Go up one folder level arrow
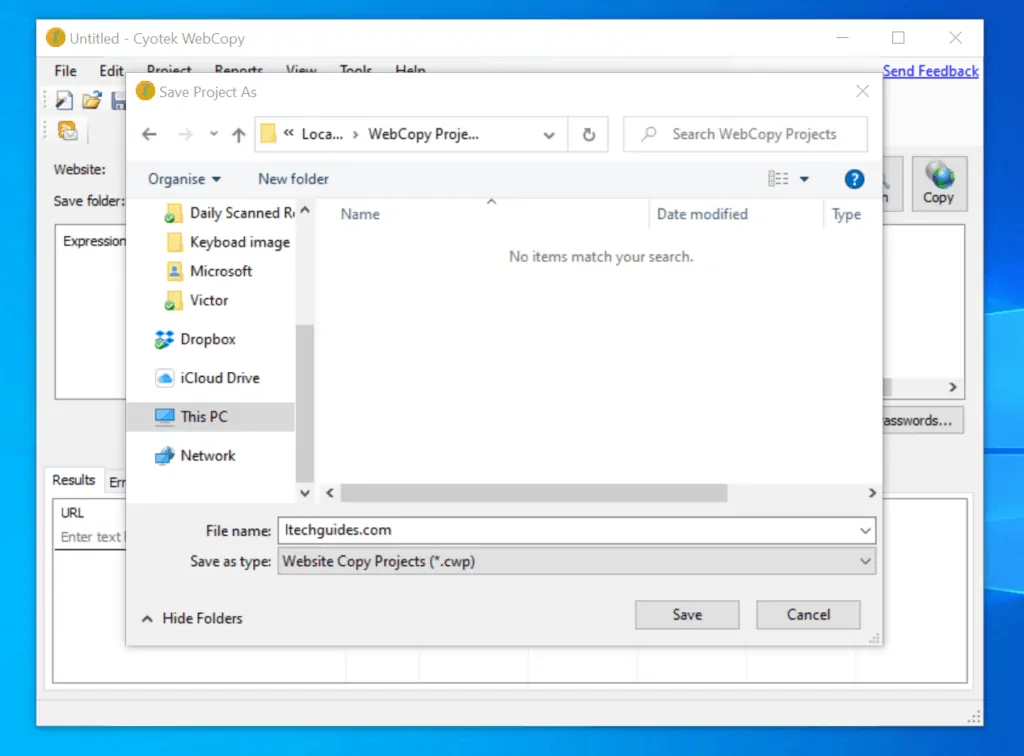The height and width of the screenshot is (756, 1024). pos(238,134)
